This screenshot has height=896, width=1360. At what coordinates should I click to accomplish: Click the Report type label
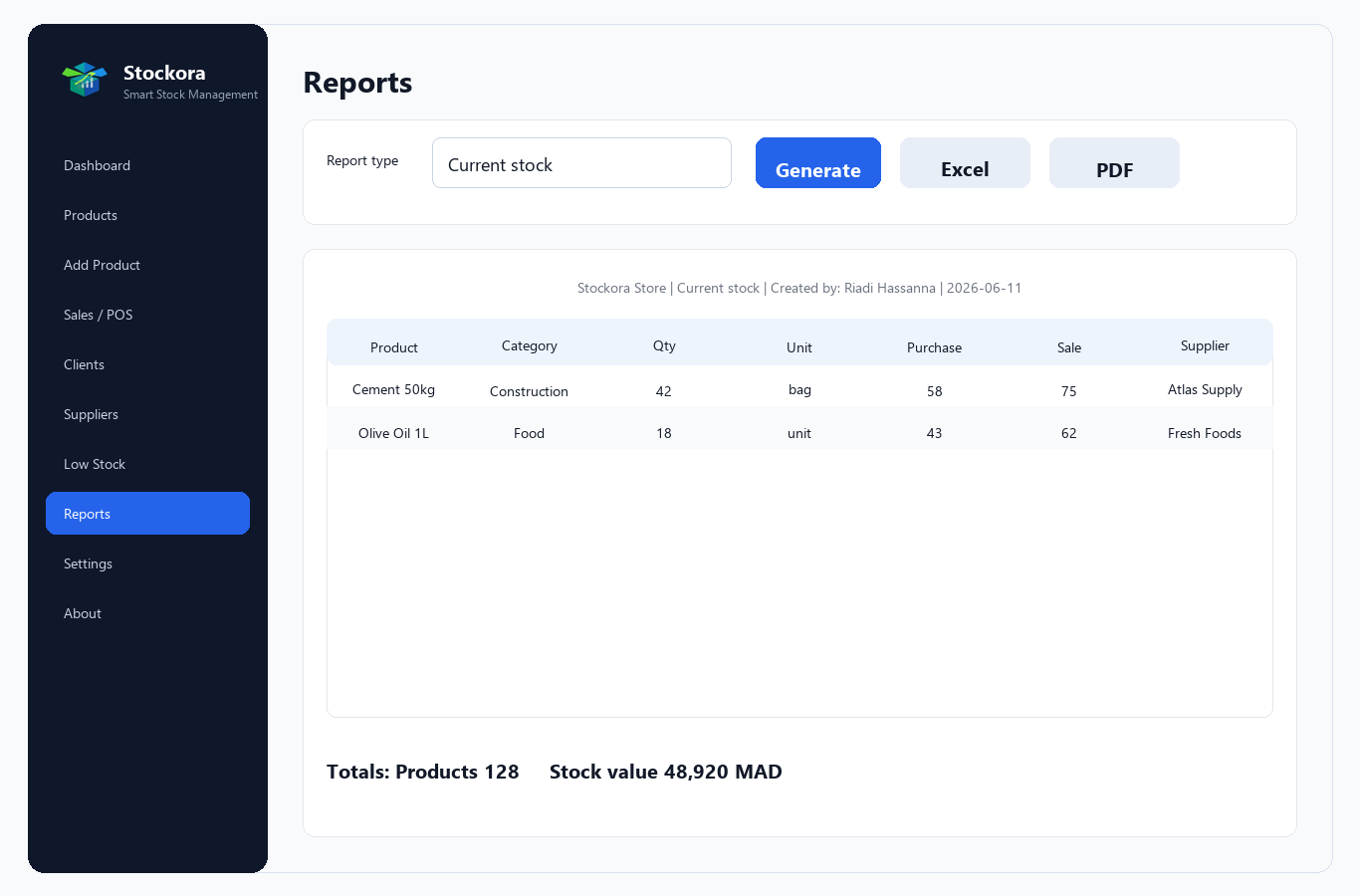coord(362,160)
